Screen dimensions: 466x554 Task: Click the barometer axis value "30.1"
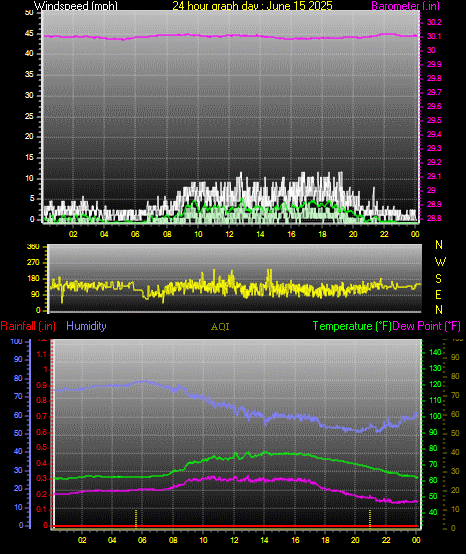pos(434,36)
